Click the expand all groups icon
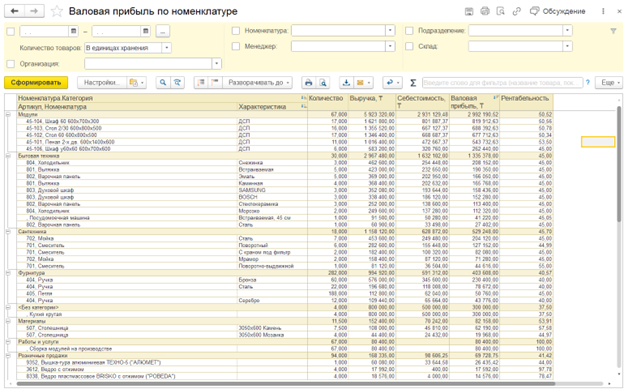The width and height of the screenshot is (624, 389). 201,82
